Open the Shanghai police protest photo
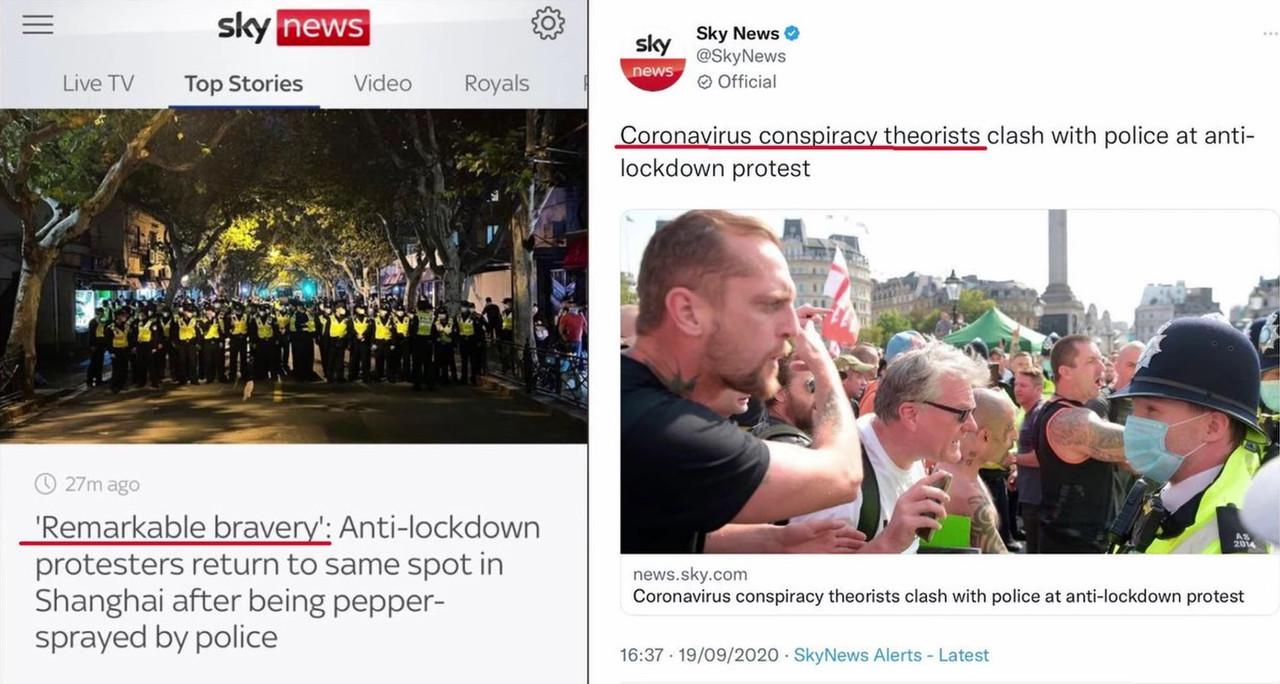The width and height of the screenshot is (1280, 684). pyautogui.click(x=294, y=276)
